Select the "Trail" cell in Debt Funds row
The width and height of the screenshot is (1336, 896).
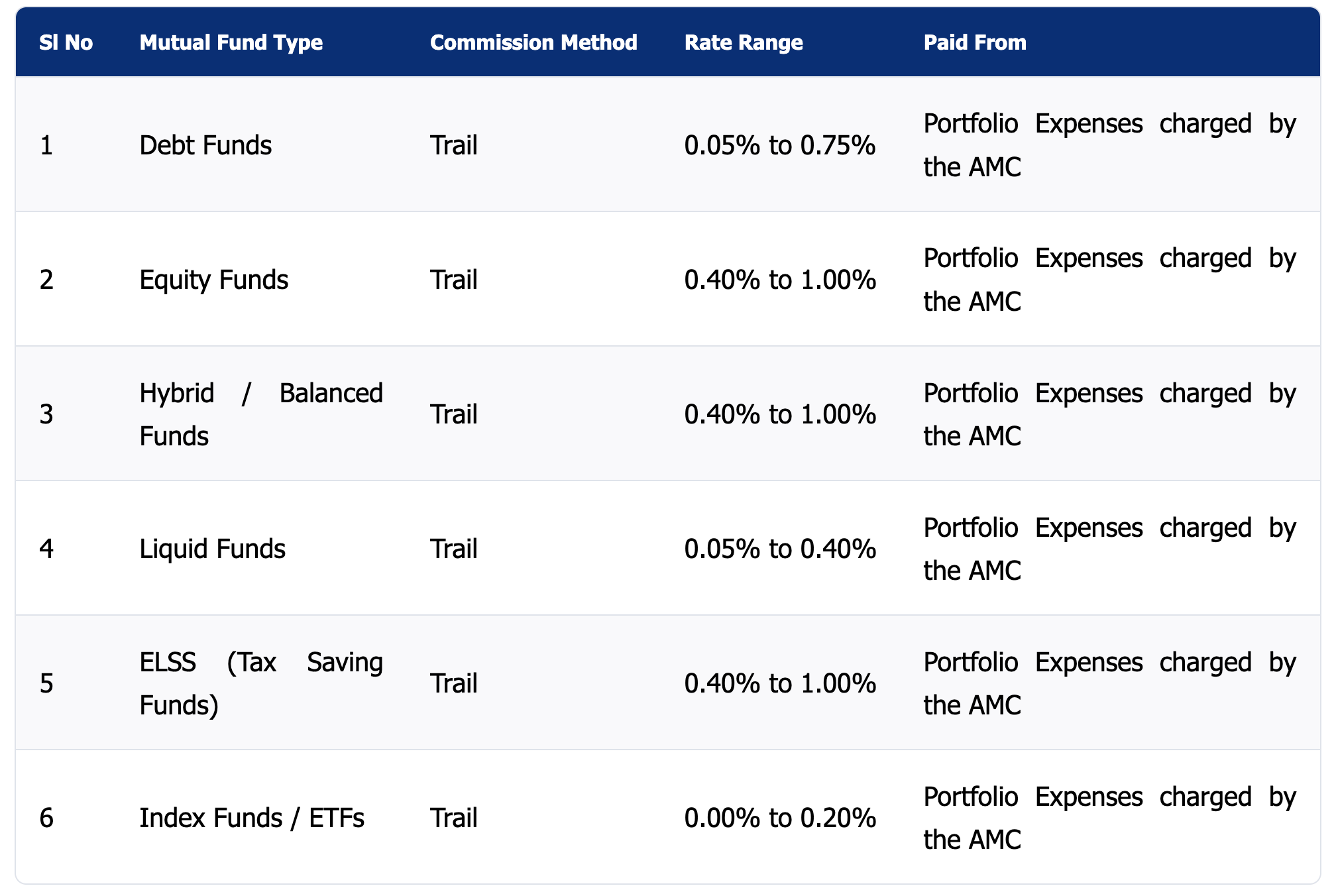pyautogui.click(x=453, y=145)
